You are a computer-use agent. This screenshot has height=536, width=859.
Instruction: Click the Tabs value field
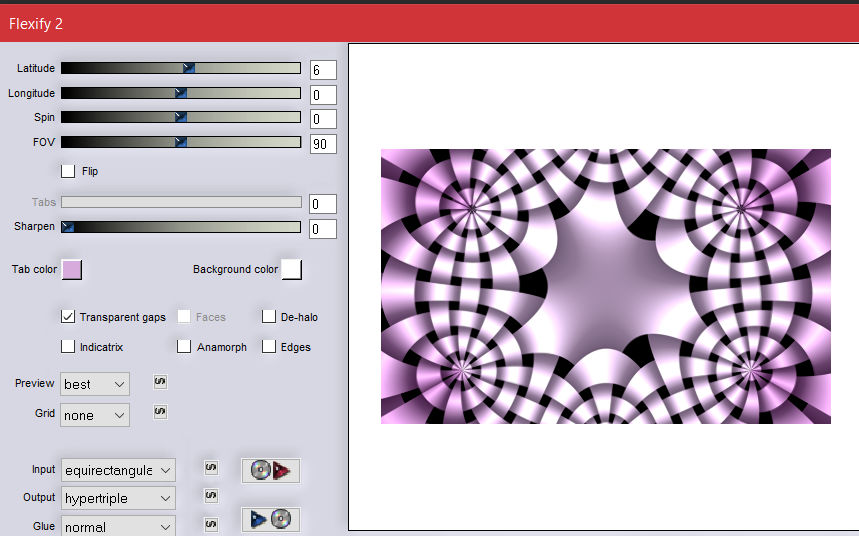tap(323, 204)
